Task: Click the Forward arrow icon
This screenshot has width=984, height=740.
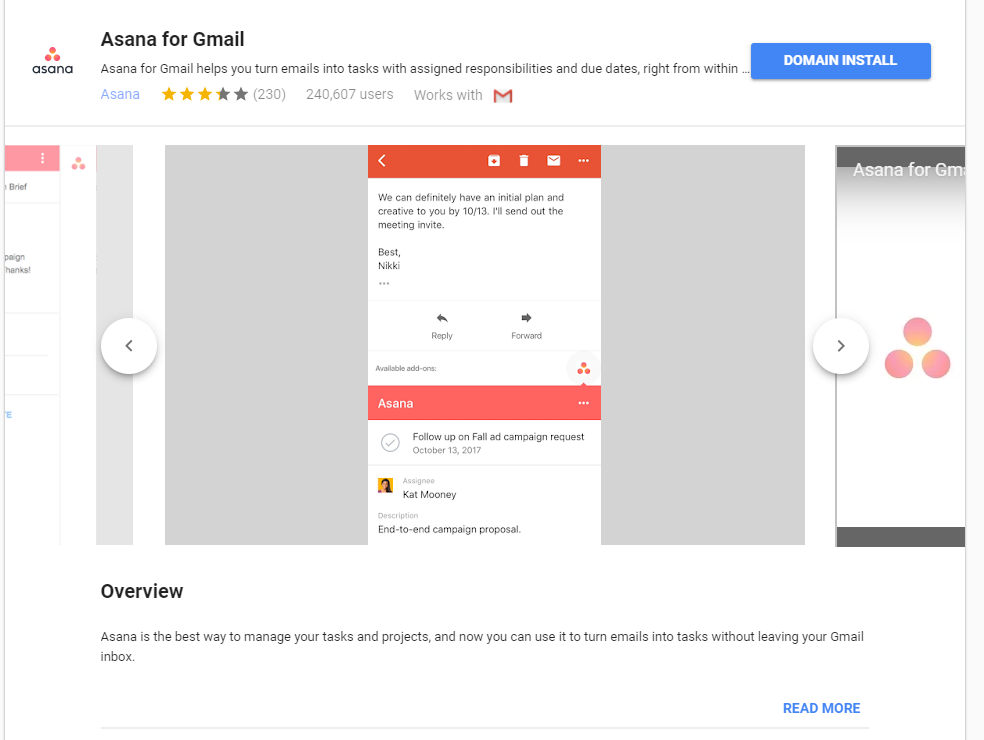Action: coord(526,318)
